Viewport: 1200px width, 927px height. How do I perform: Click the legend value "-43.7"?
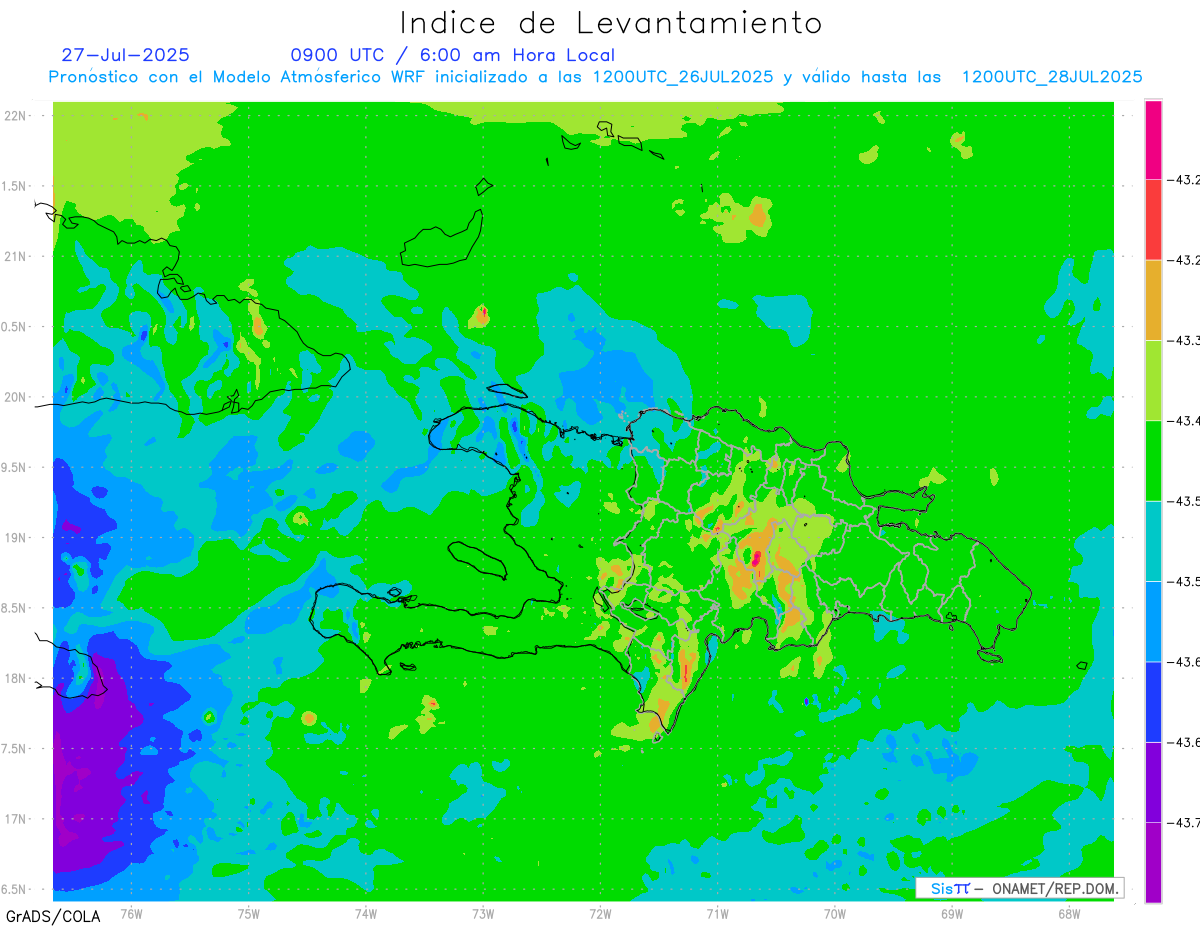[x=1184, y=822]
